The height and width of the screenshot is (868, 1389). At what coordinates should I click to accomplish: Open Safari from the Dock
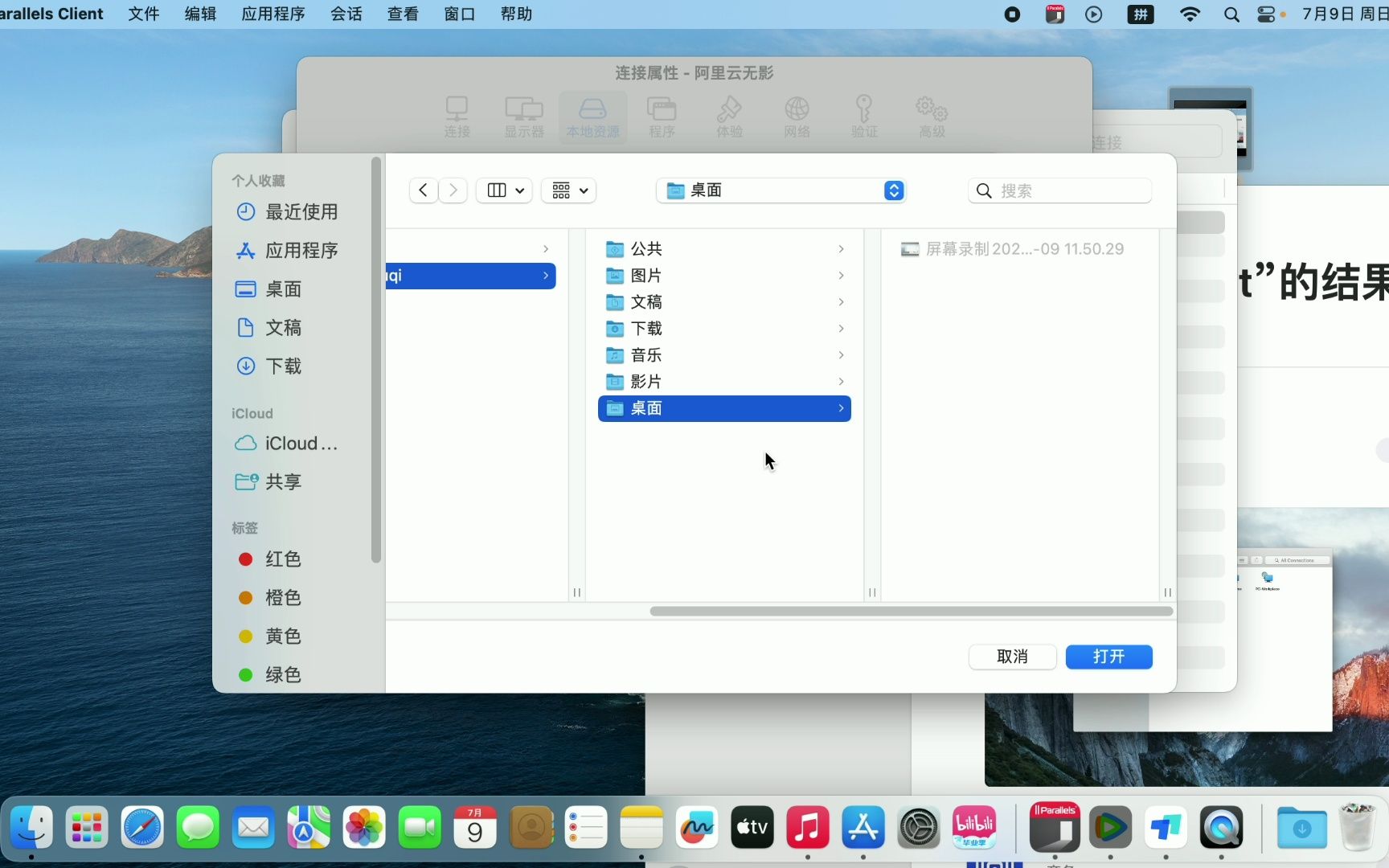142,827
